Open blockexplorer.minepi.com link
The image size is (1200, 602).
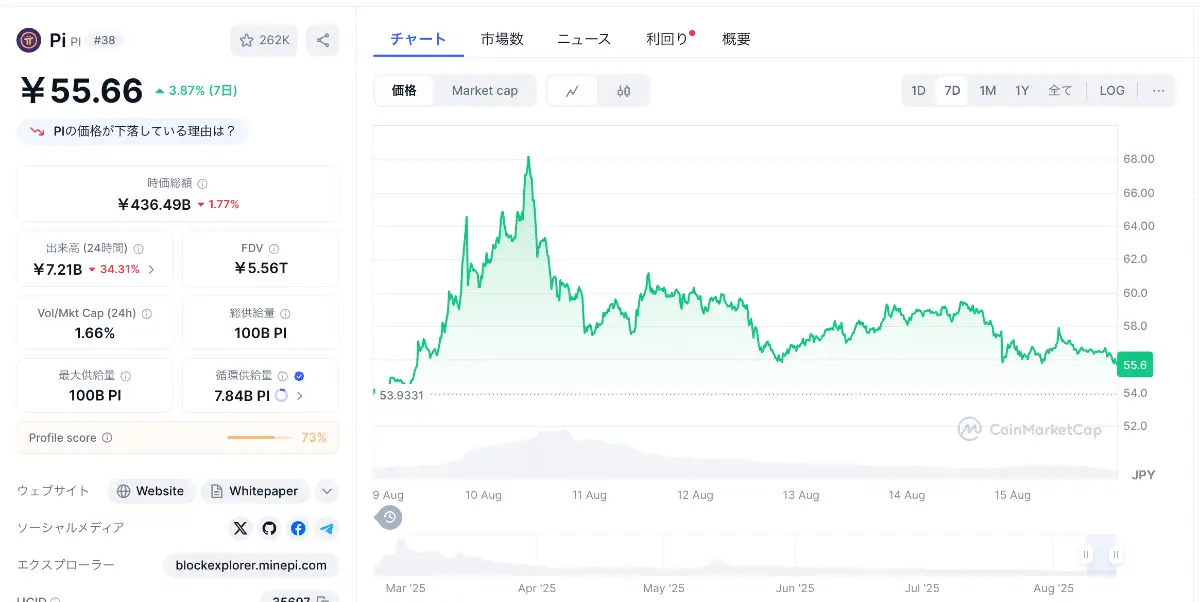click(250, 565)
